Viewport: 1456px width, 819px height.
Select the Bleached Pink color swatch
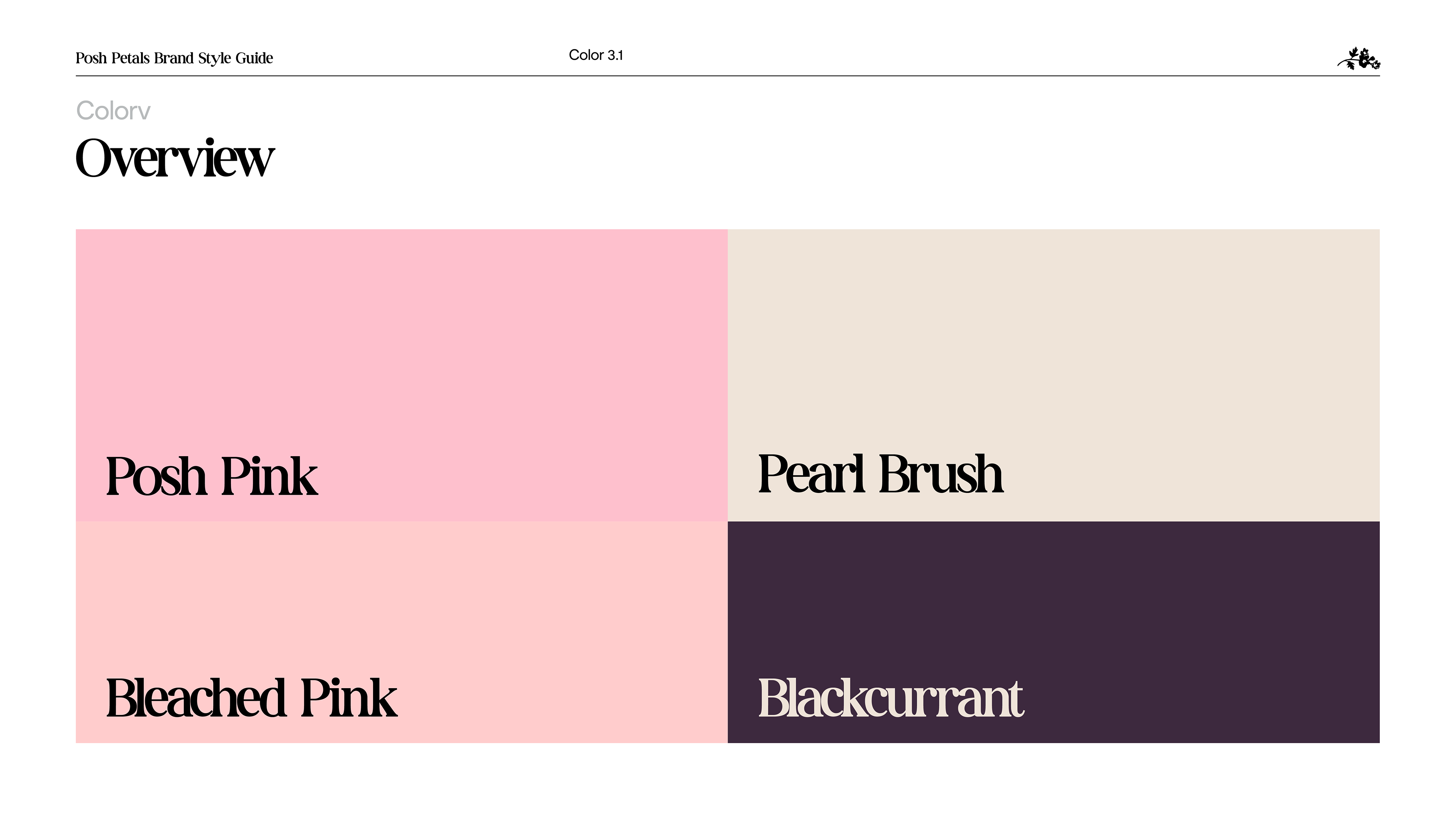(401, 632)
